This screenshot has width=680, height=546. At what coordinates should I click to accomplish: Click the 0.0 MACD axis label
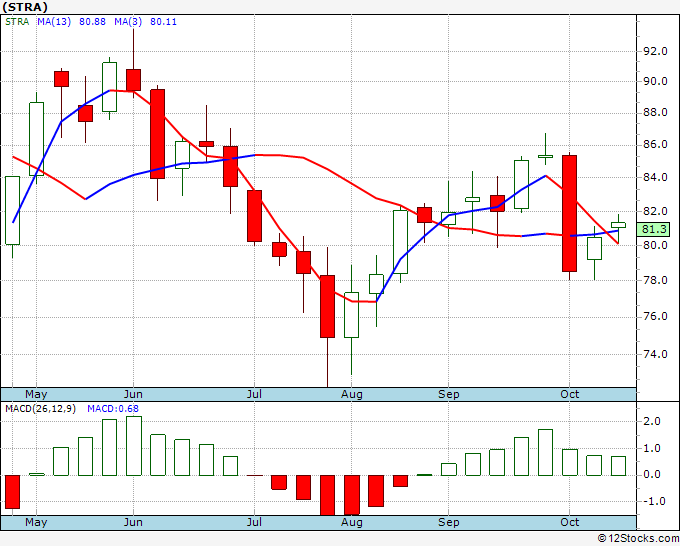(x=653, y=474)
